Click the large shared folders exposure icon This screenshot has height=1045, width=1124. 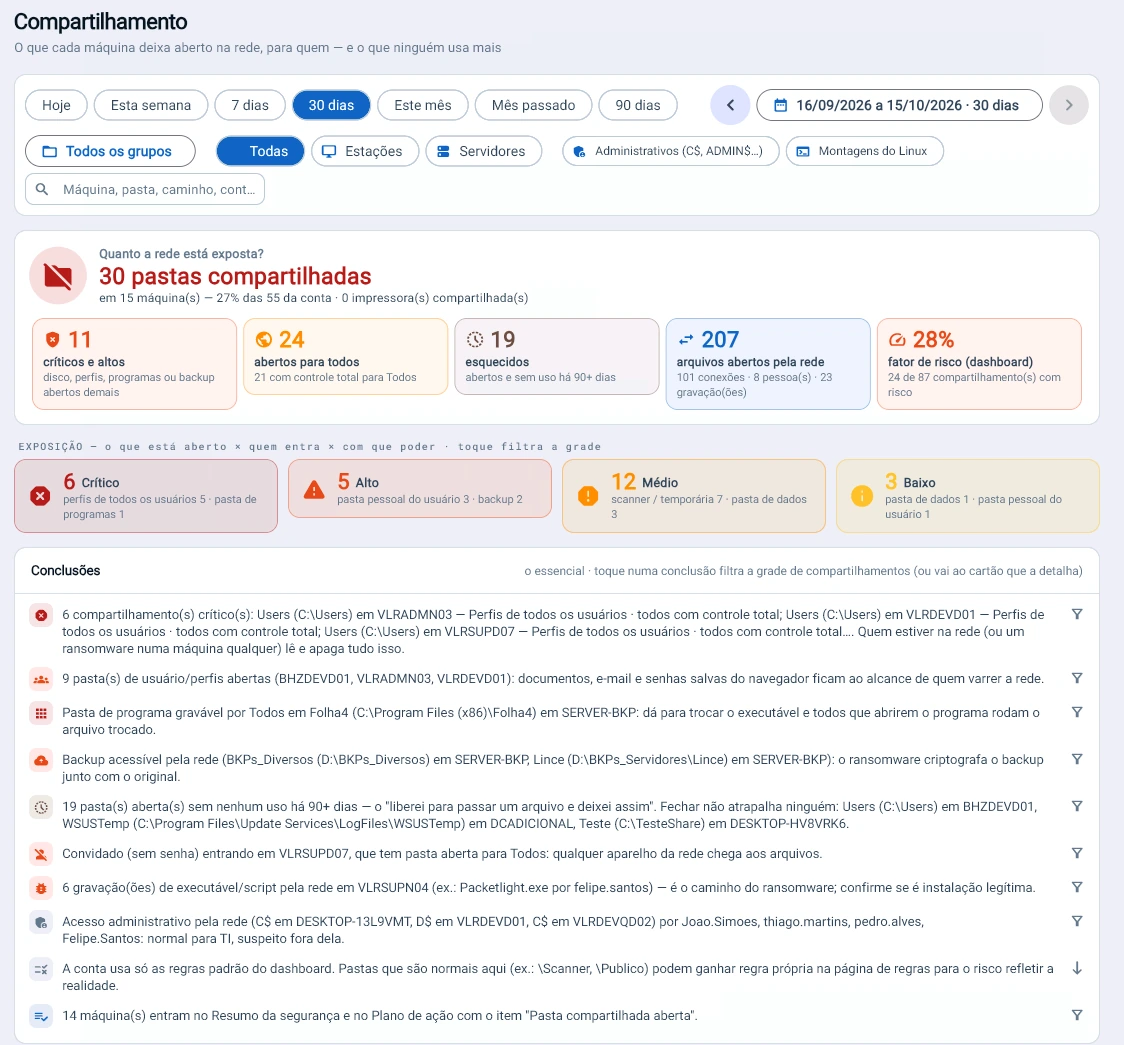pos(58,276)
